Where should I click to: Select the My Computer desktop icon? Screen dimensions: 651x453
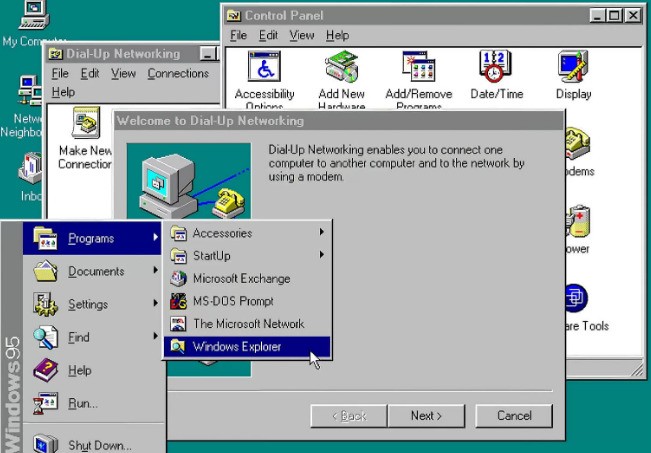(34, 15)
